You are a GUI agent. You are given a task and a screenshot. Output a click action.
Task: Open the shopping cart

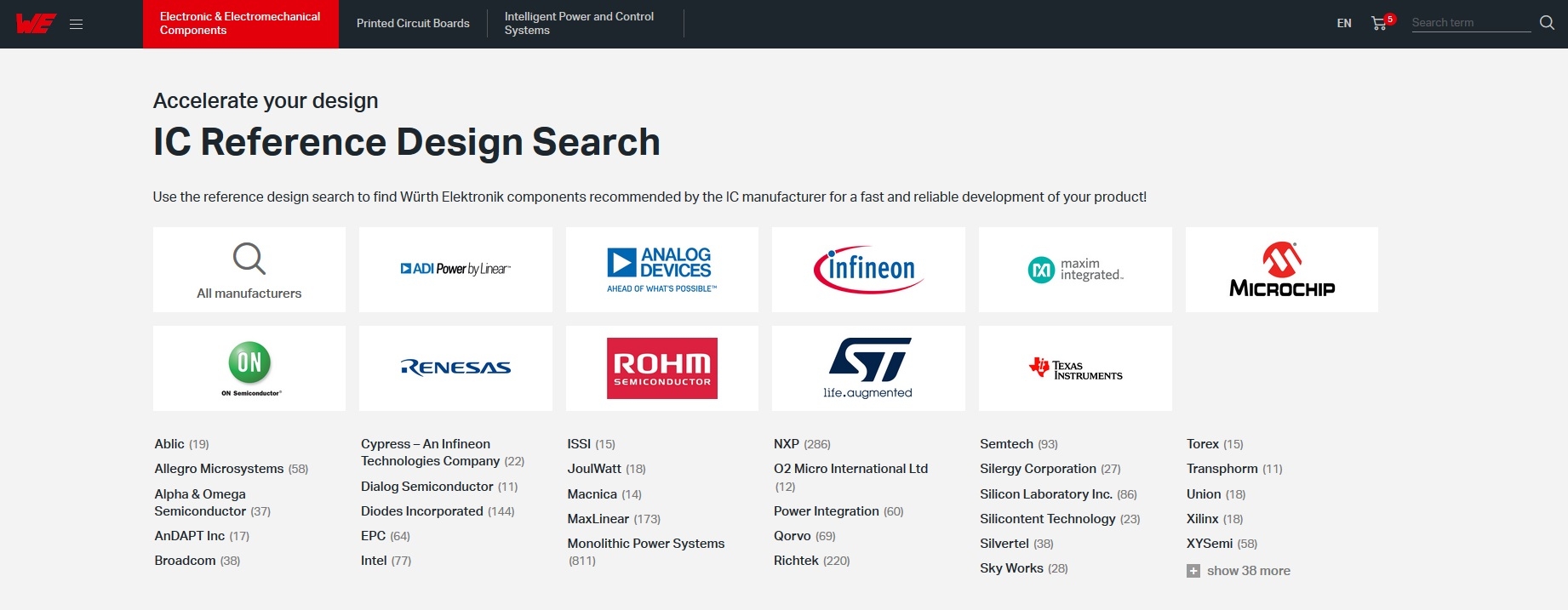coord(1379,23)
